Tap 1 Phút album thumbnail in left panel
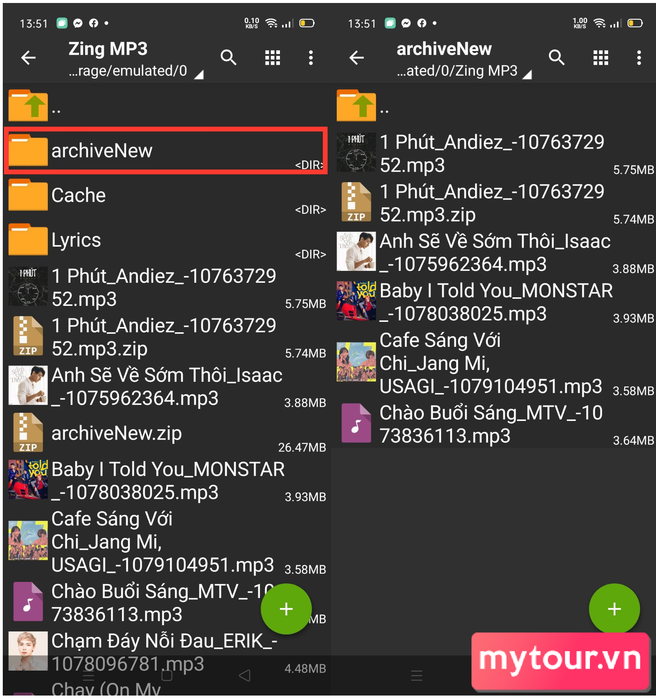Viewport: 656px width, 700px height. pyautogui.click(x=28, y=287)
